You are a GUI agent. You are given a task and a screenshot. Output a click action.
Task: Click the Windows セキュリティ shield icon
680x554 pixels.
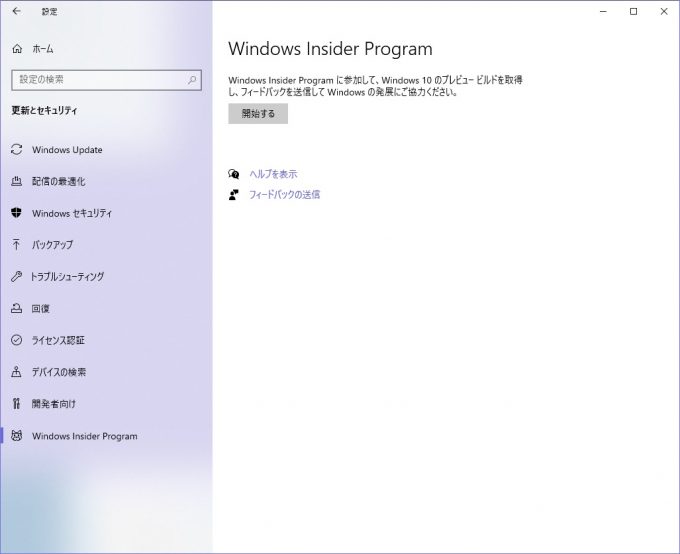(x=16, y=213)
